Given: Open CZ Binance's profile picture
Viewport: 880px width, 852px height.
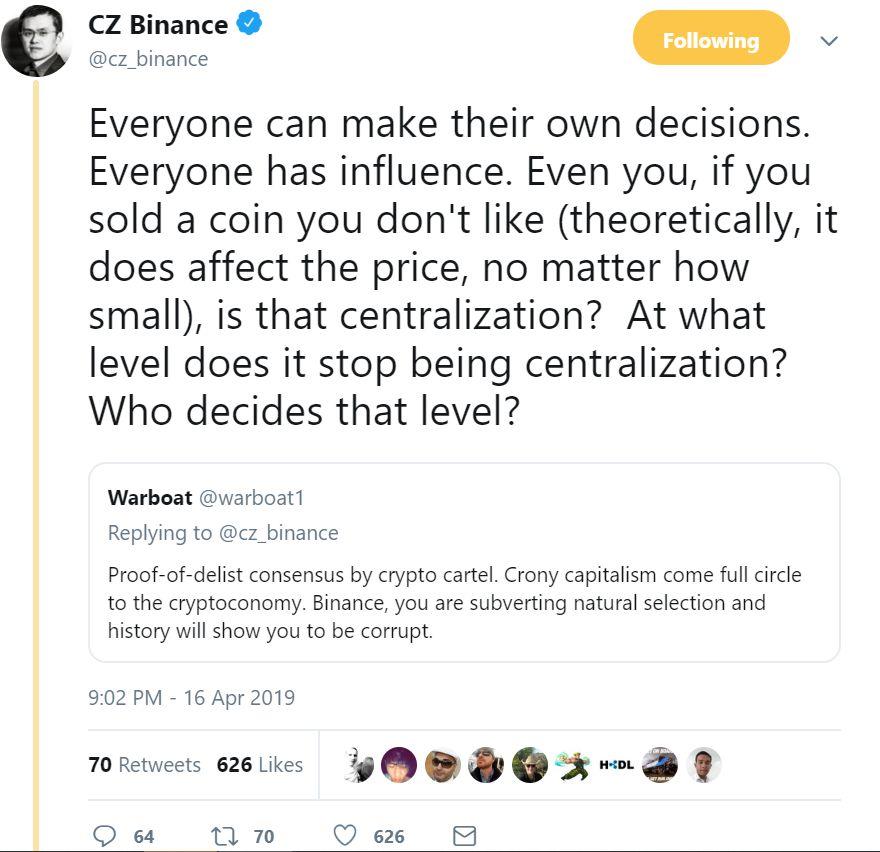Looking at the screenshot, I should (37, 42).
